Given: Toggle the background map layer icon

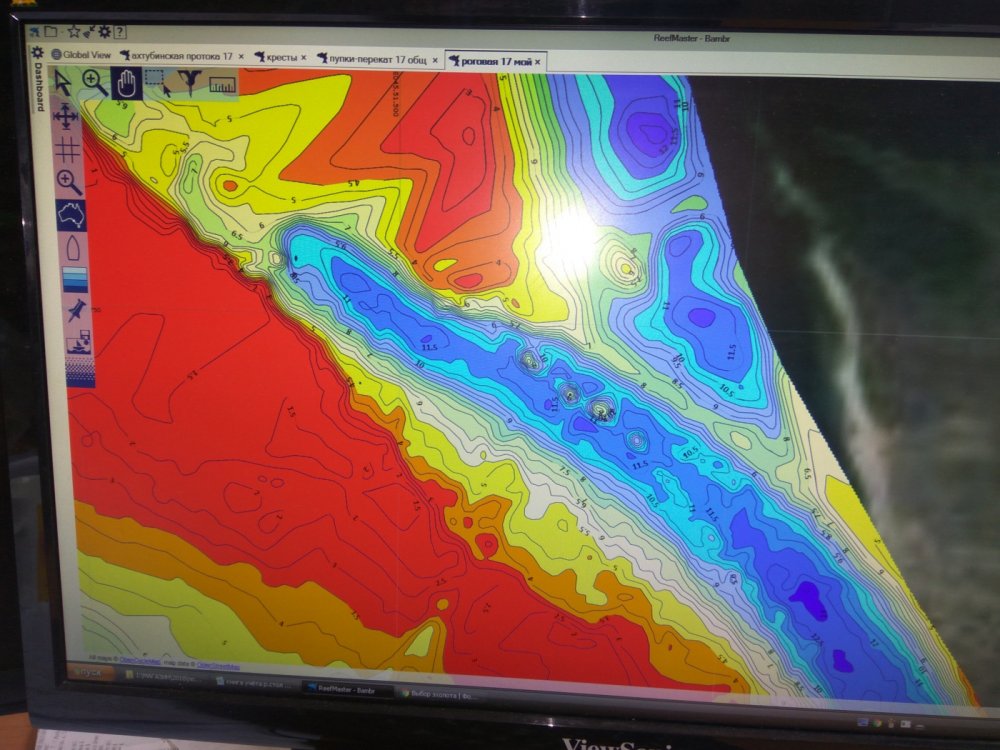Looking at the screenshot, I should tap(70, 214).
